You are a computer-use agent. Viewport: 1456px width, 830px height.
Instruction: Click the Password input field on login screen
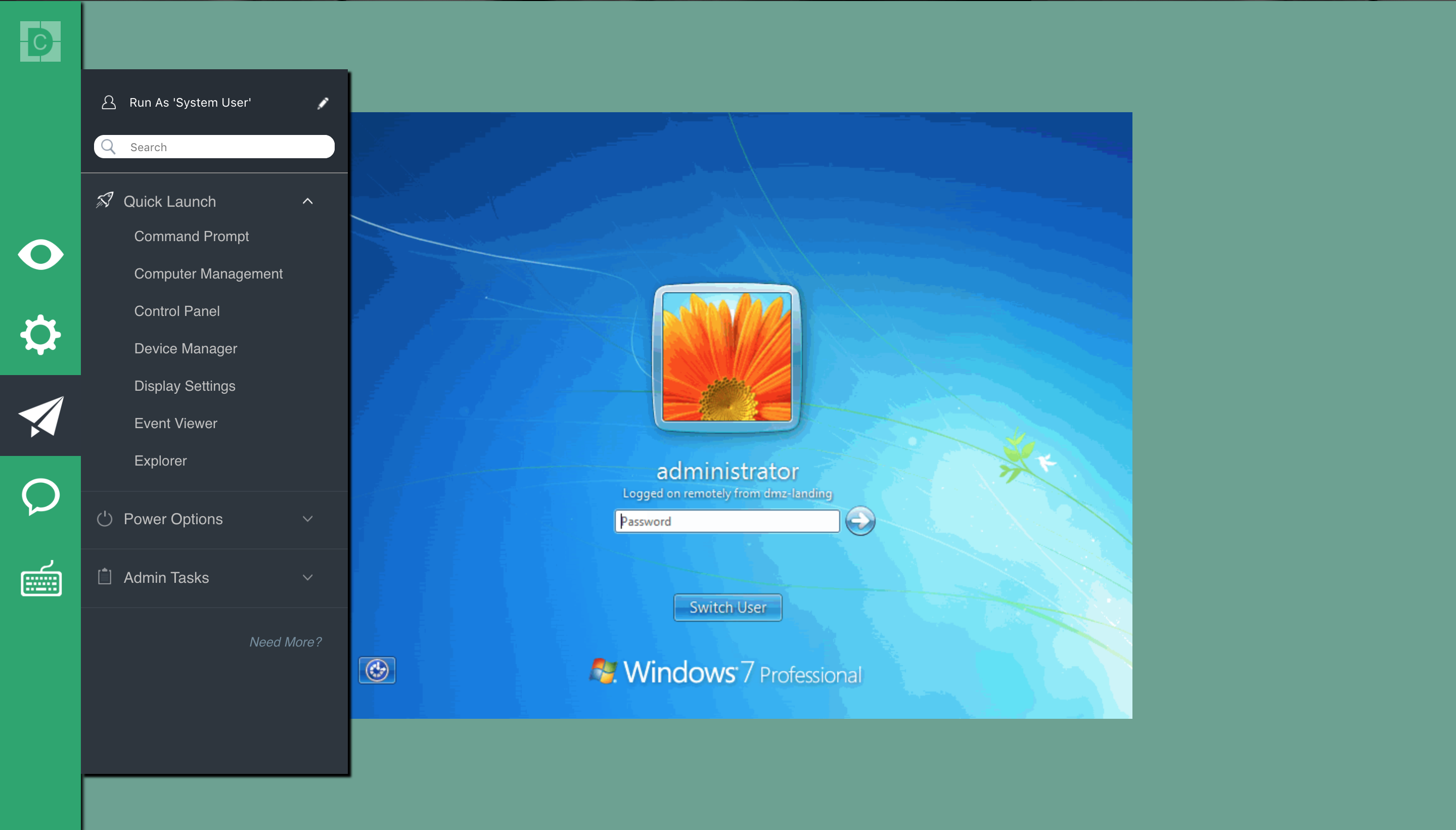(x=727, y=520)
